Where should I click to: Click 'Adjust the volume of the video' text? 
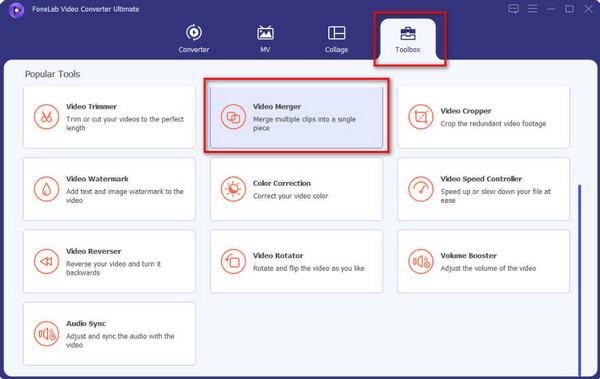point(488,268)
